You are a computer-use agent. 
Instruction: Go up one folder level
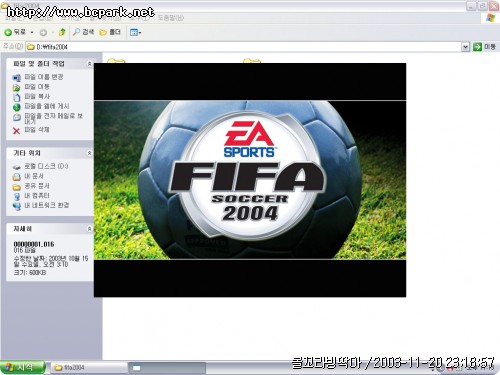pyautogui.click(x=62, y=32)
